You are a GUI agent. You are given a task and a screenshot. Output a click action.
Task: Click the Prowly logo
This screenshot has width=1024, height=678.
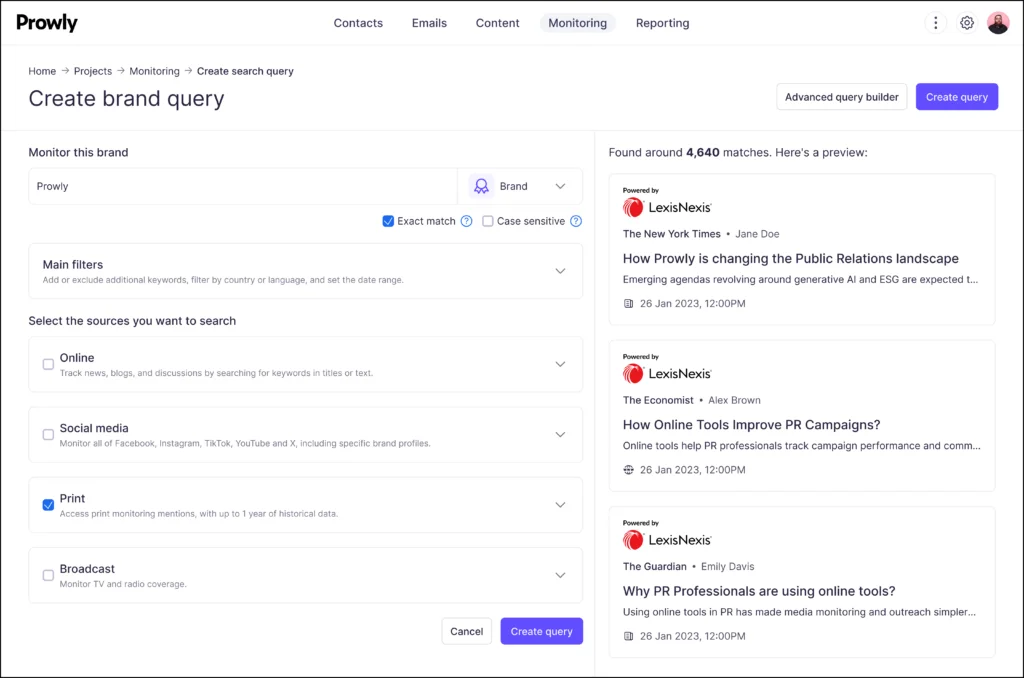coord(47,23)
